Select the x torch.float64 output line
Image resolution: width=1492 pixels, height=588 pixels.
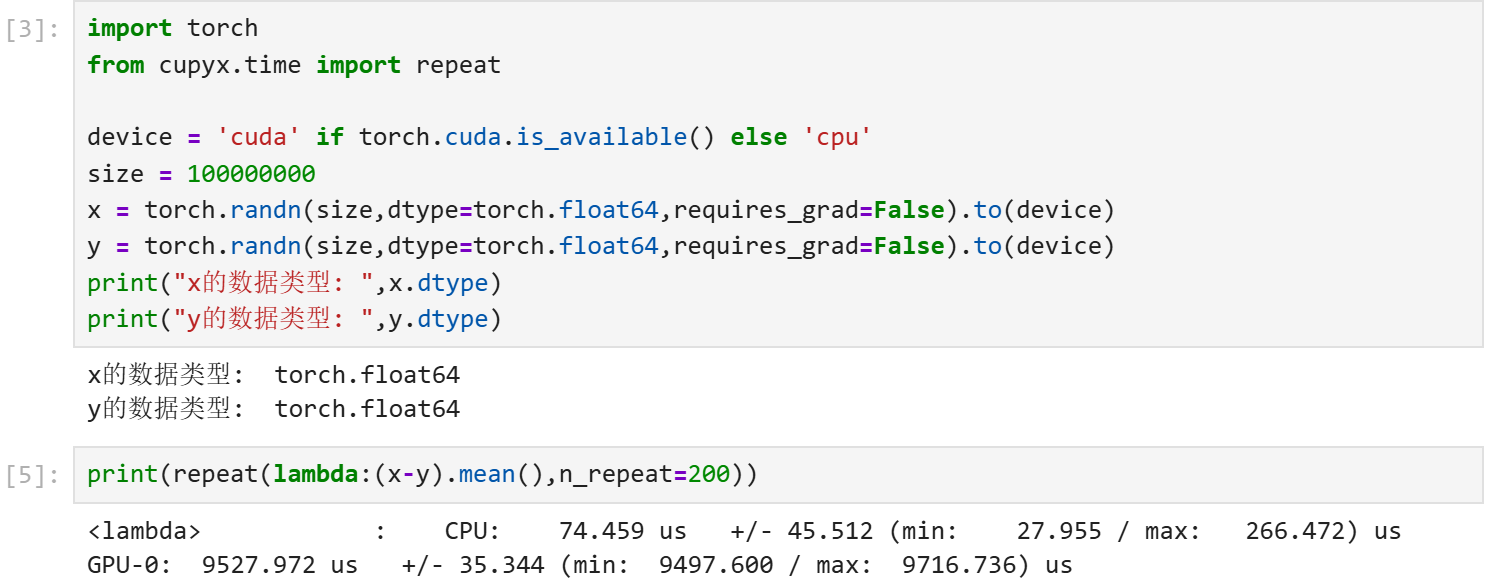click(x=274, y=375)
